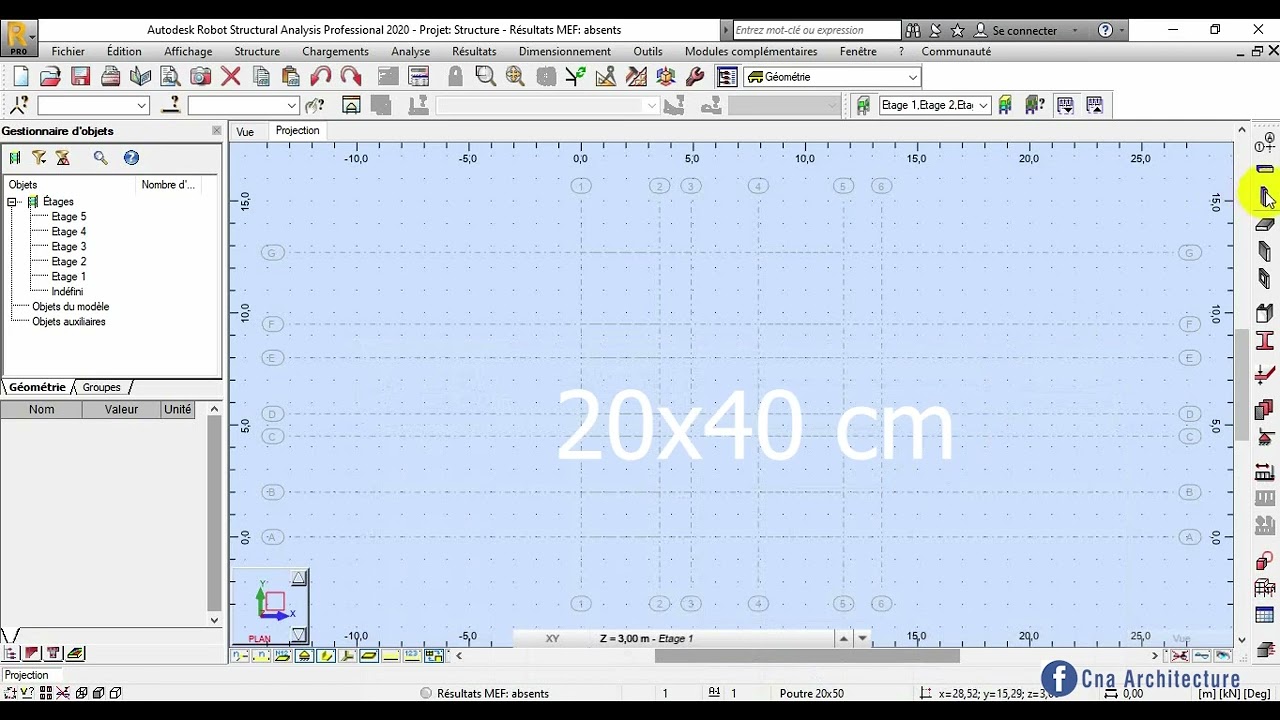The image size is (1280, 720).
Task: Open the Dimensionnement menu
Action: click(565, 51)
